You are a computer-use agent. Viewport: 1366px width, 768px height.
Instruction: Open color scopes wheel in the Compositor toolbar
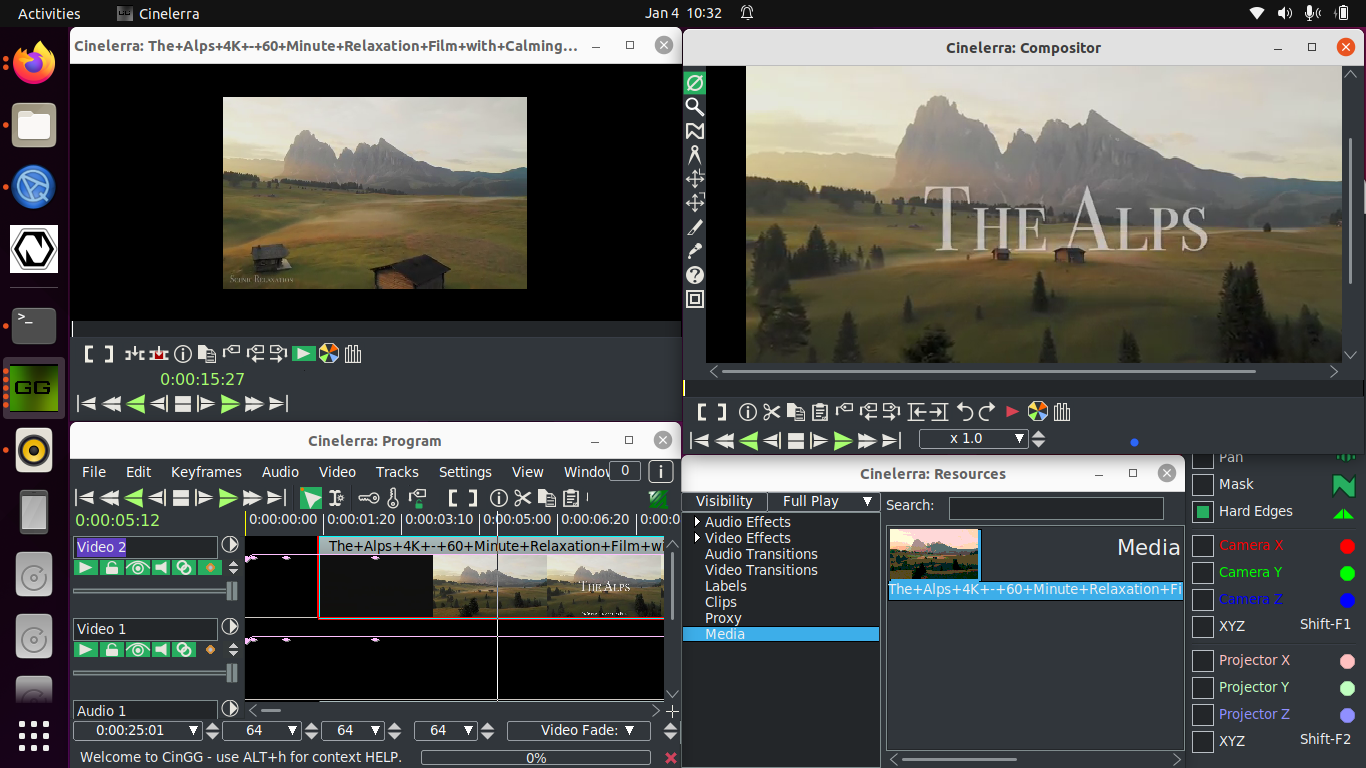(1038, 411)
